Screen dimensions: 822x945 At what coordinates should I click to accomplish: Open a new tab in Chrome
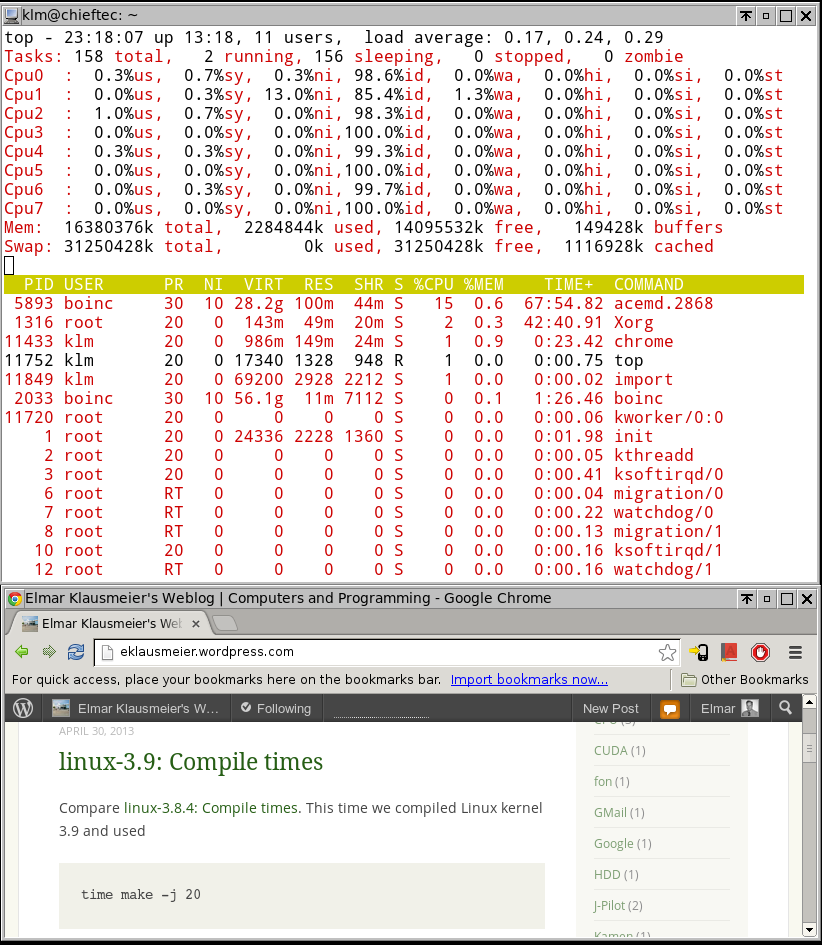coord(225,624)
